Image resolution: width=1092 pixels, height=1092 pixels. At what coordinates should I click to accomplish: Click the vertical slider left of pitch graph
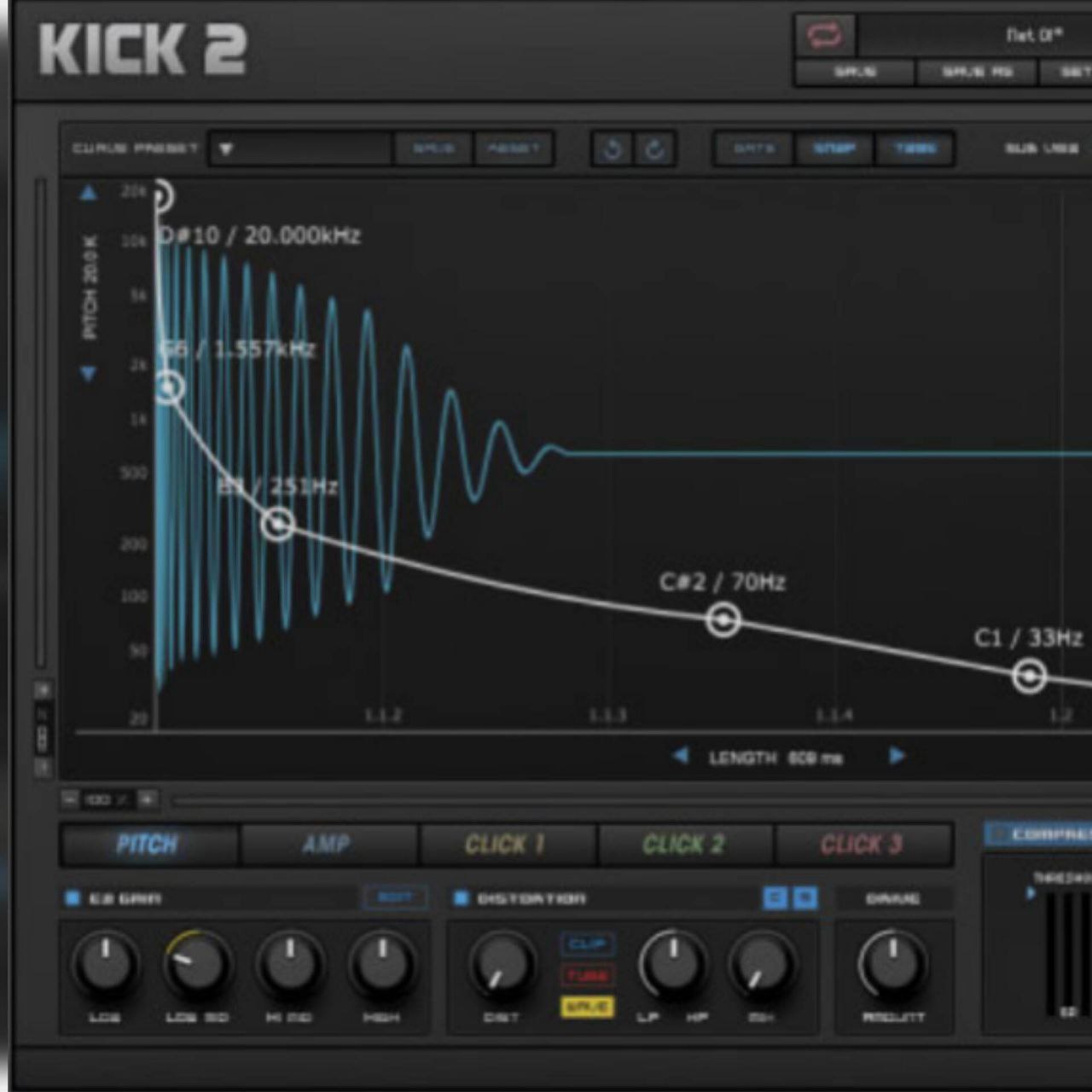click(x=40, y=423)
